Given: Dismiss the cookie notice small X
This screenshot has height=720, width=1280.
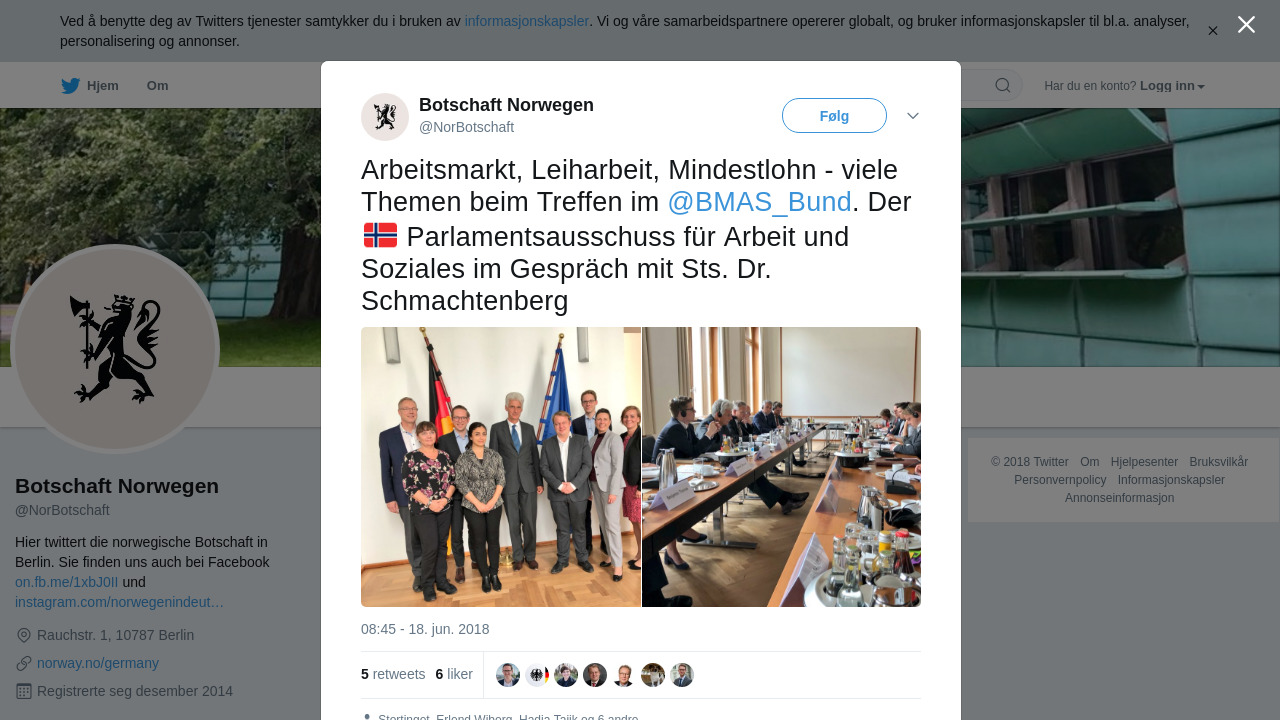Looking at the screenshot, I should point(1212,31).
